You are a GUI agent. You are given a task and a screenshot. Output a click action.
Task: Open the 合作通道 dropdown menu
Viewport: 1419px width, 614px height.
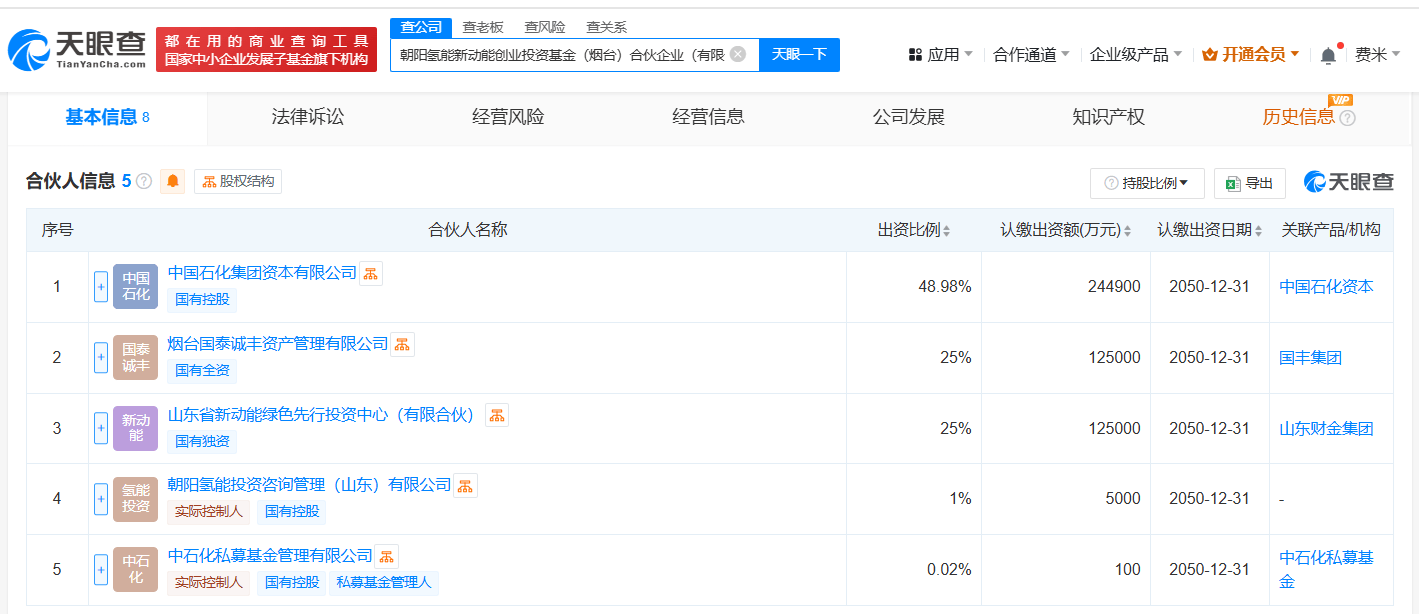[x=1031, y=55]
